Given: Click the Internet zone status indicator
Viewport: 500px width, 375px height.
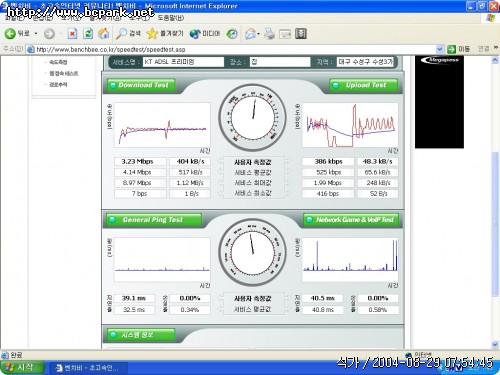Looking at the screenshot, I should tap(419, 355).
